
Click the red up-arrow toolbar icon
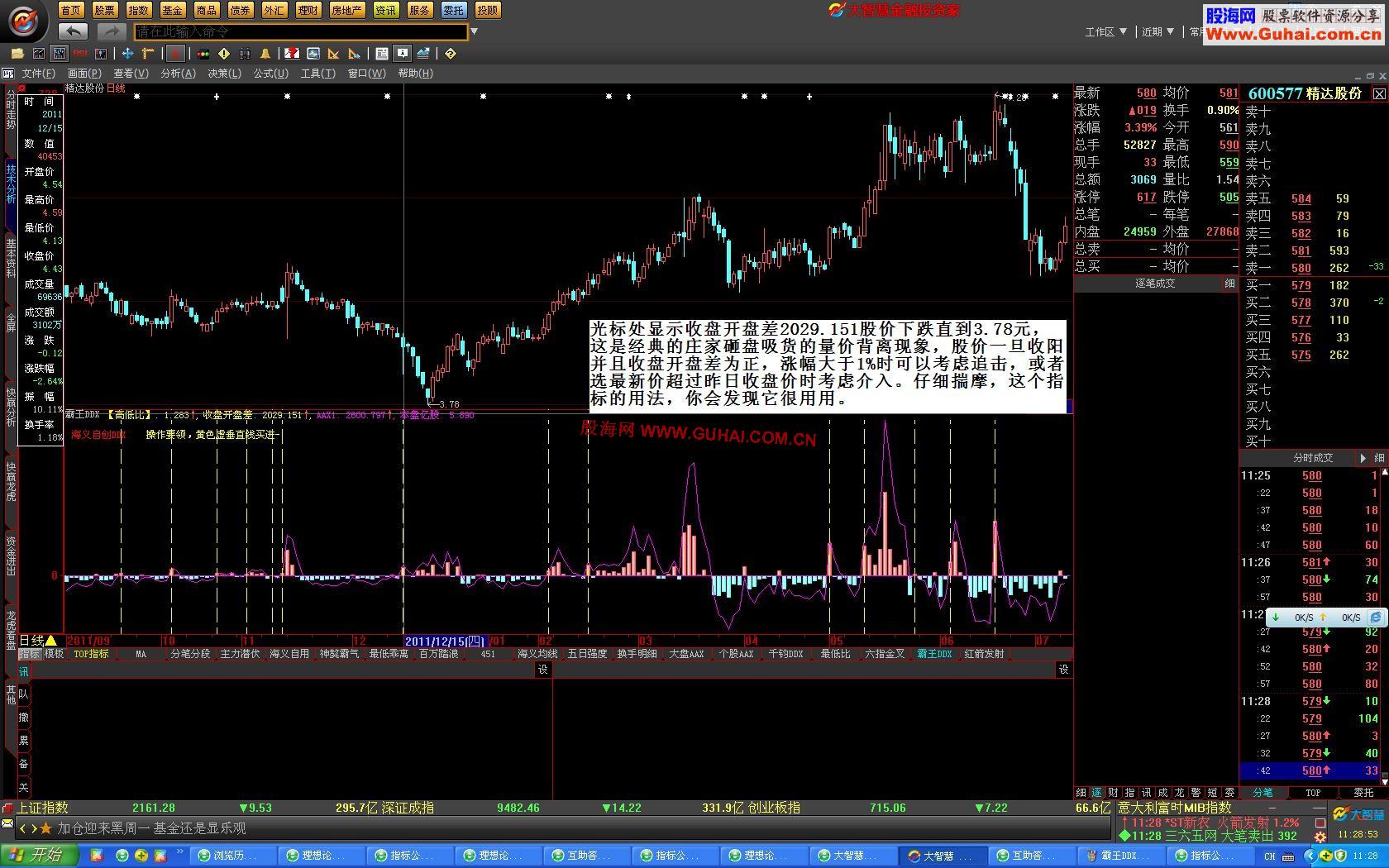point(174,54)
